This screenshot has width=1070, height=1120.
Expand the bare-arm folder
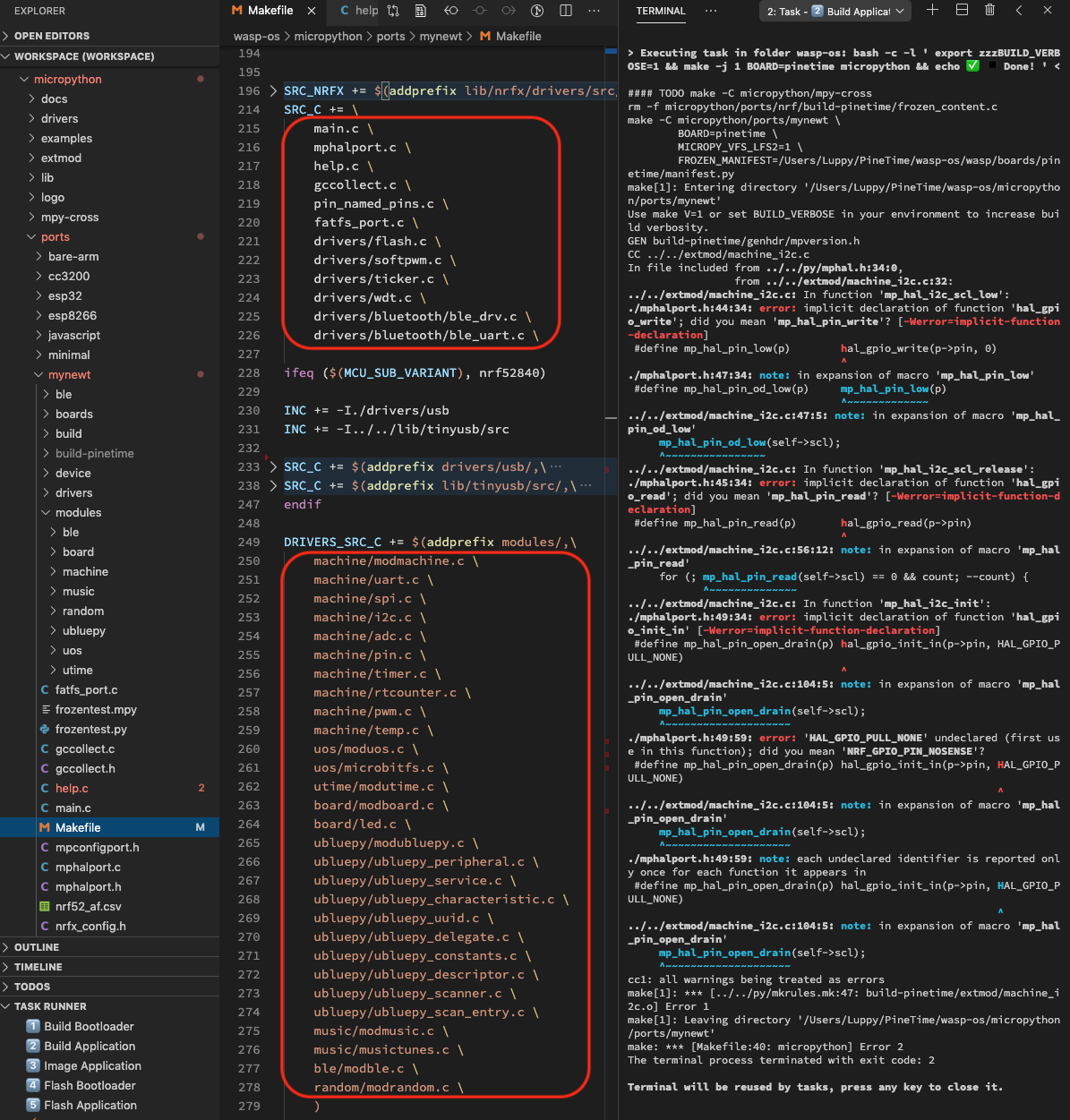pyautogui.click(x=73, y=256)
